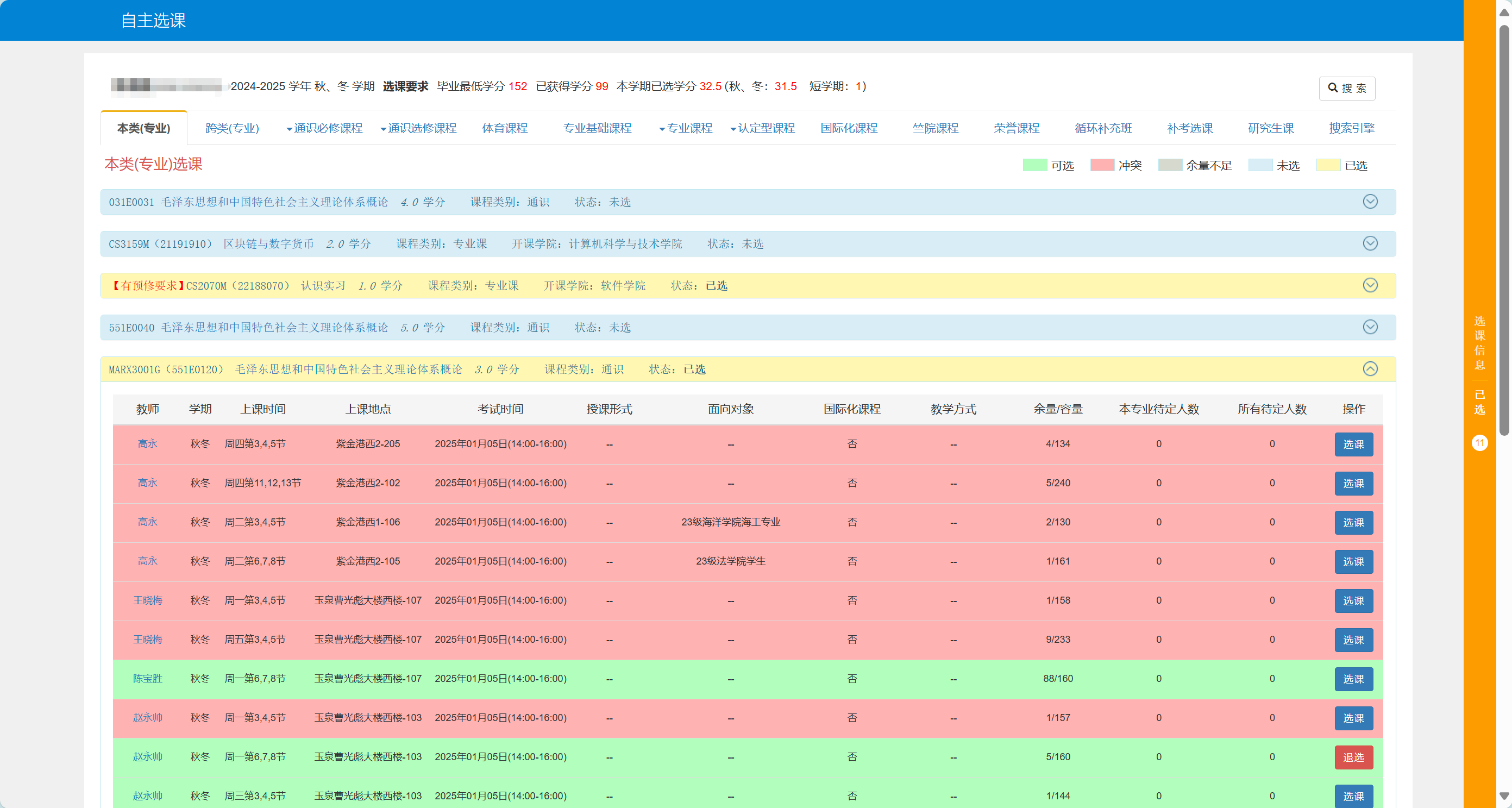
Task: Select the 本类(专业) tab
Action: (x=144, y=128)
